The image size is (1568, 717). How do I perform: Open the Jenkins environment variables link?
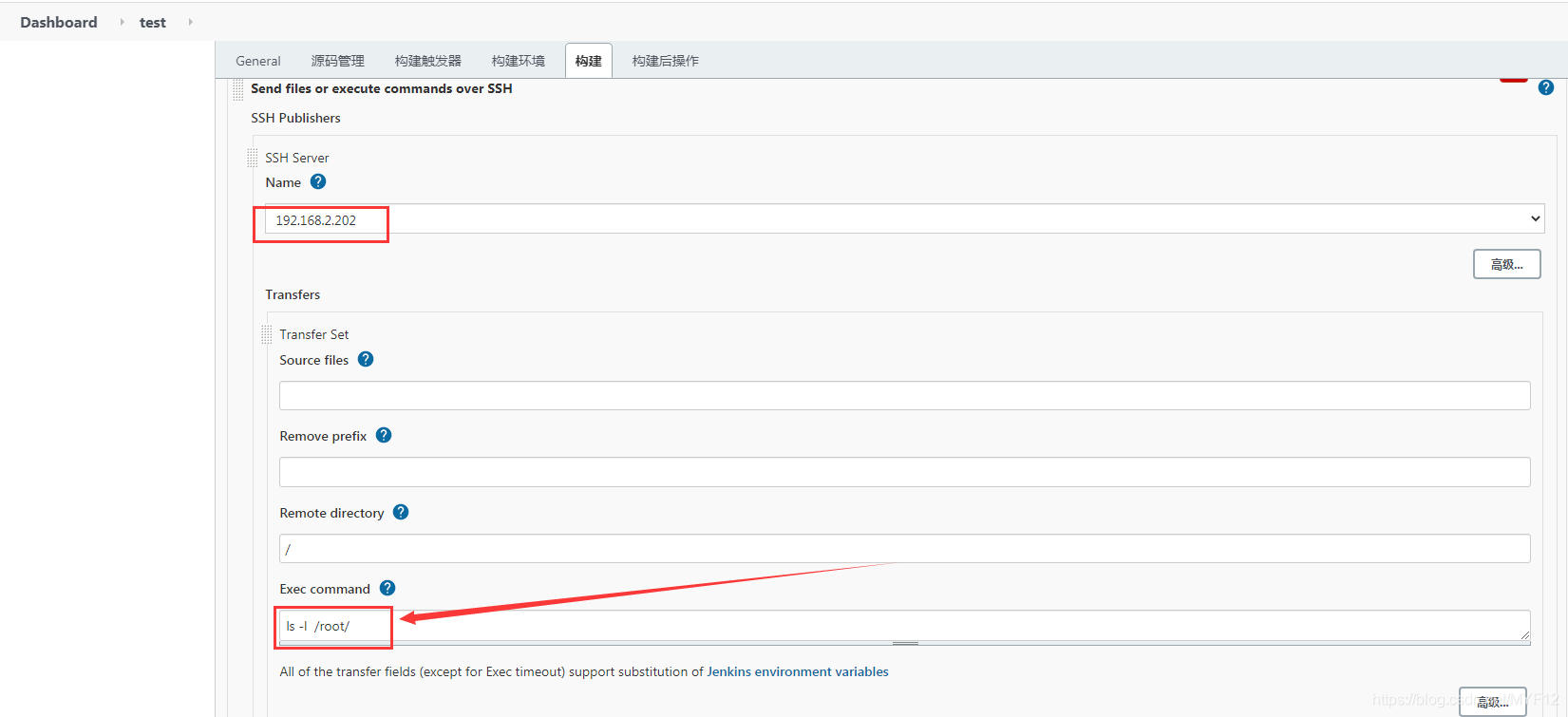coord(798,671)
